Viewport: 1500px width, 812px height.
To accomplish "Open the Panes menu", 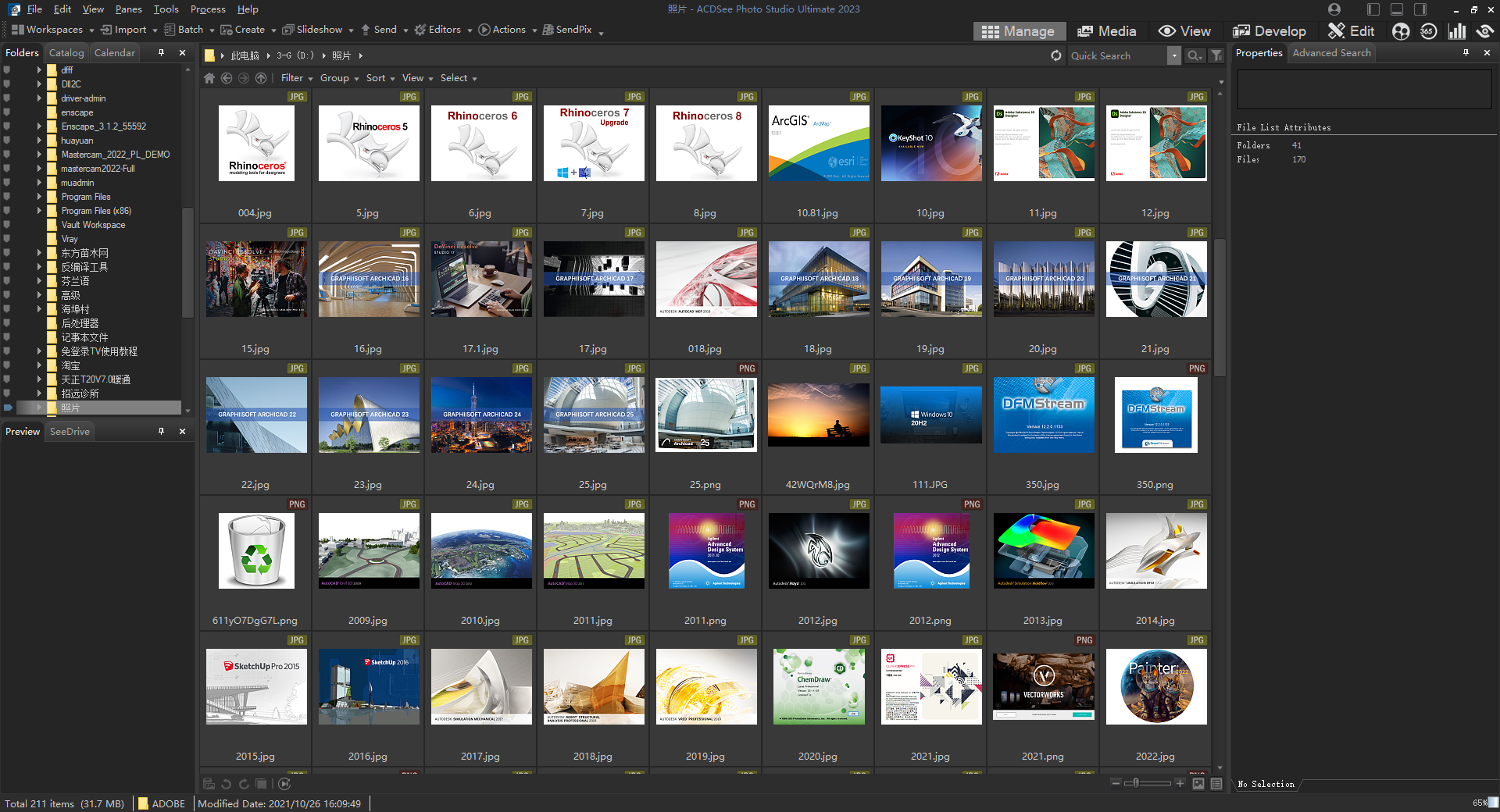I will pos(128,9).
